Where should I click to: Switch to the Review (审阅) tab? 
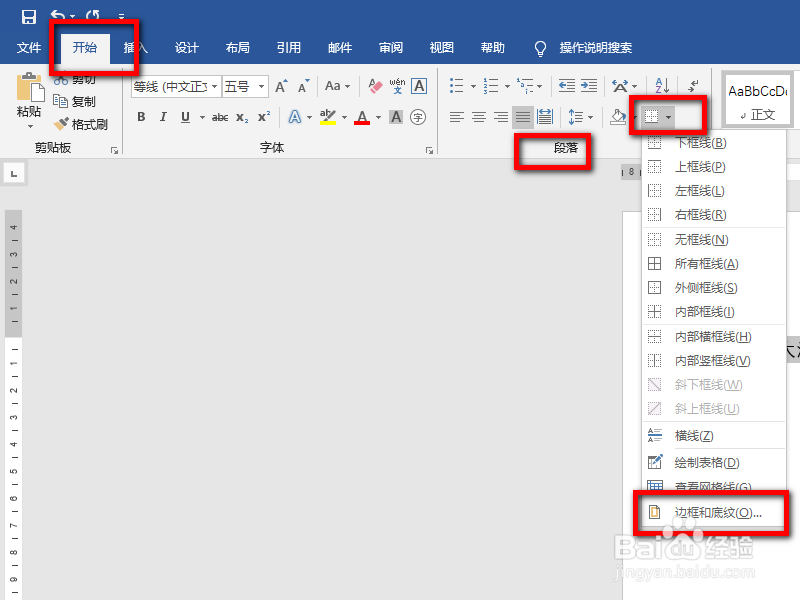391,48
